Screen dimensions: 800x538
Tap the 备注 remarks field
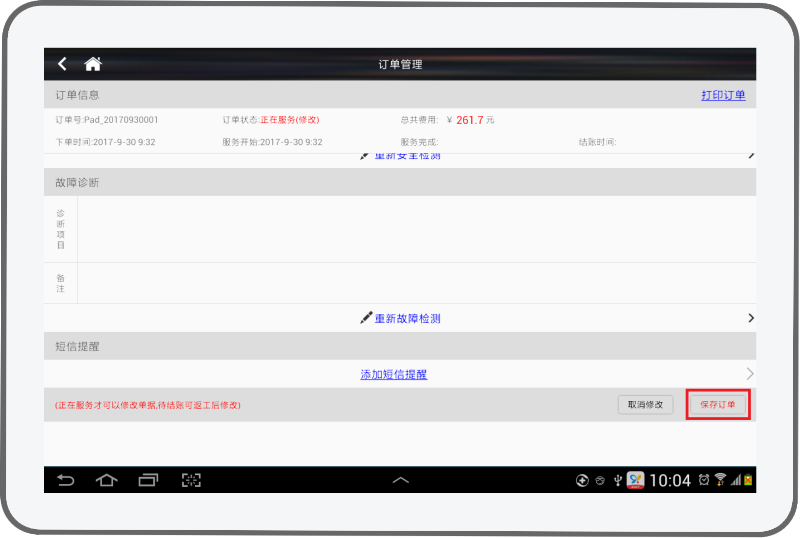pos(415,283)
